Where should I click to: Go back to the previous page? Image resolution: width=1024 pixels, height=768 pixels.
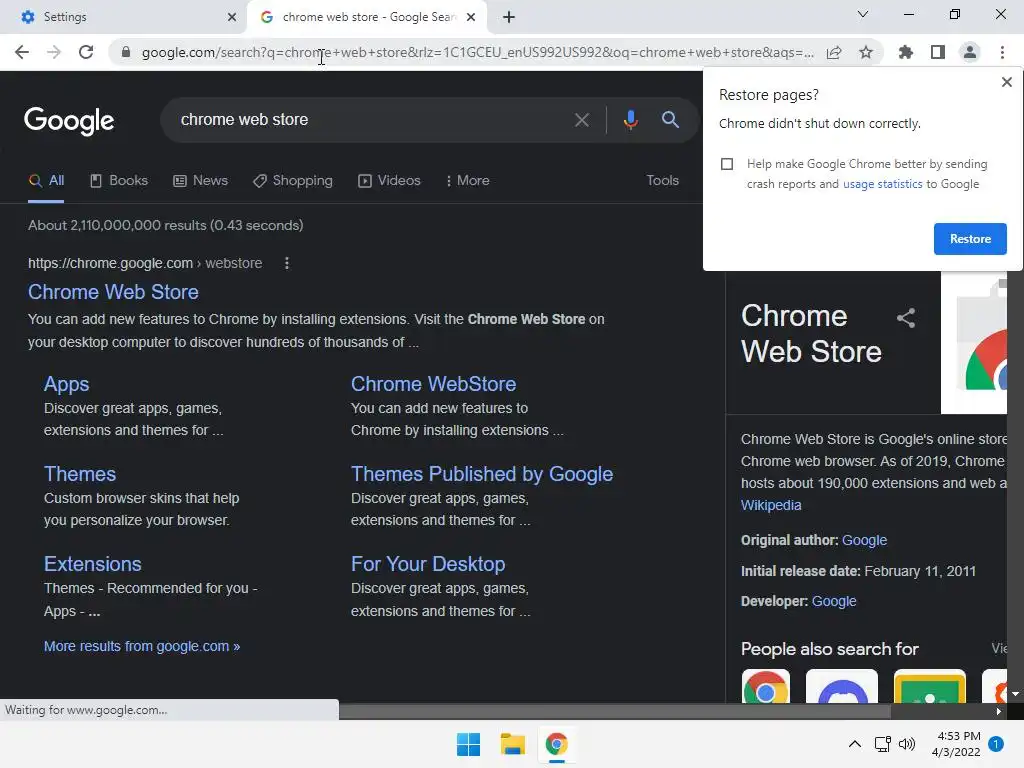pyautogui.click(x=22, y=52)
